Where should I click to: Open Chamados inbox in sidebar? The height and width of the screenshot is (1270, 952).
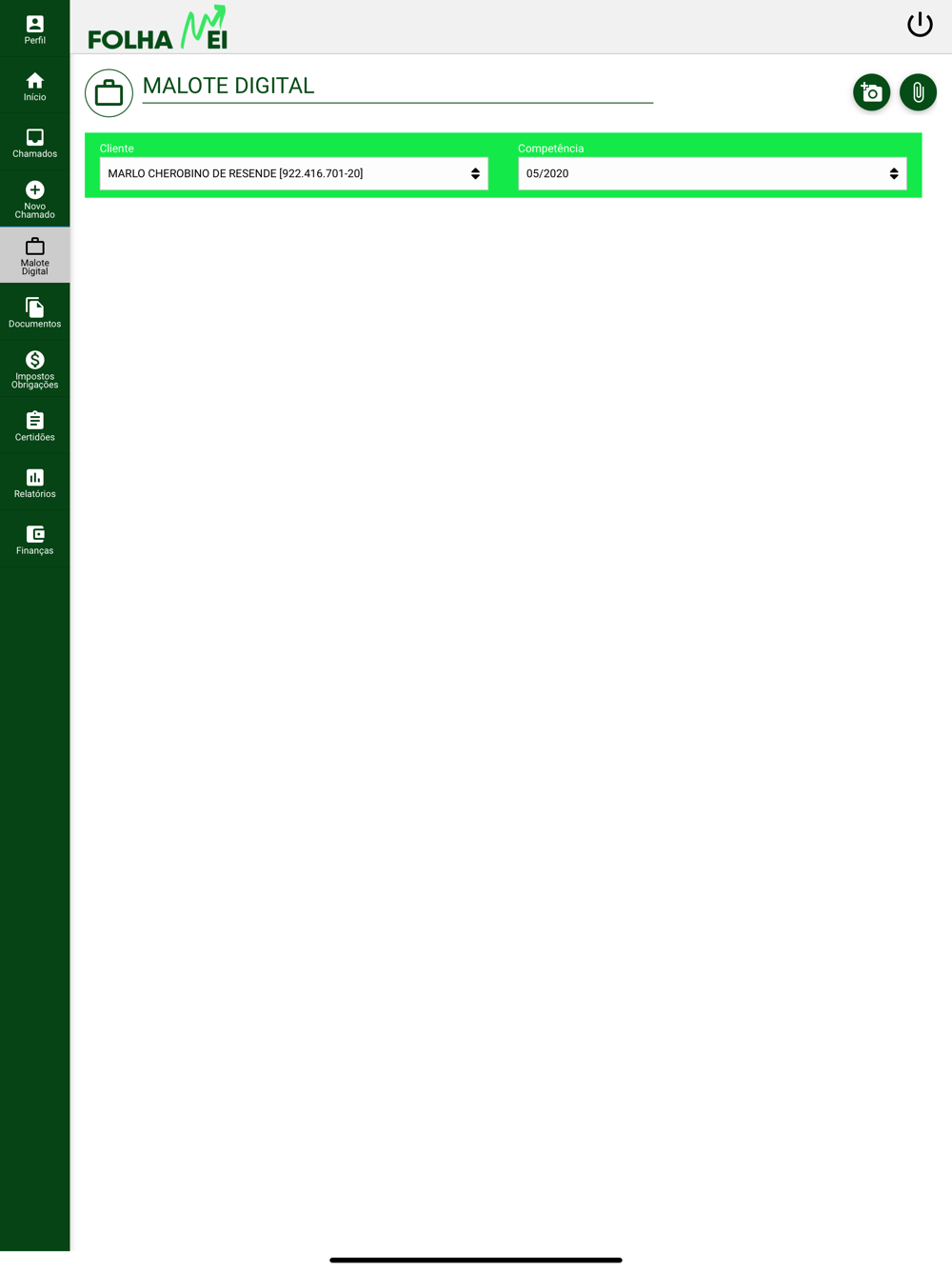[x=34, y=142]
